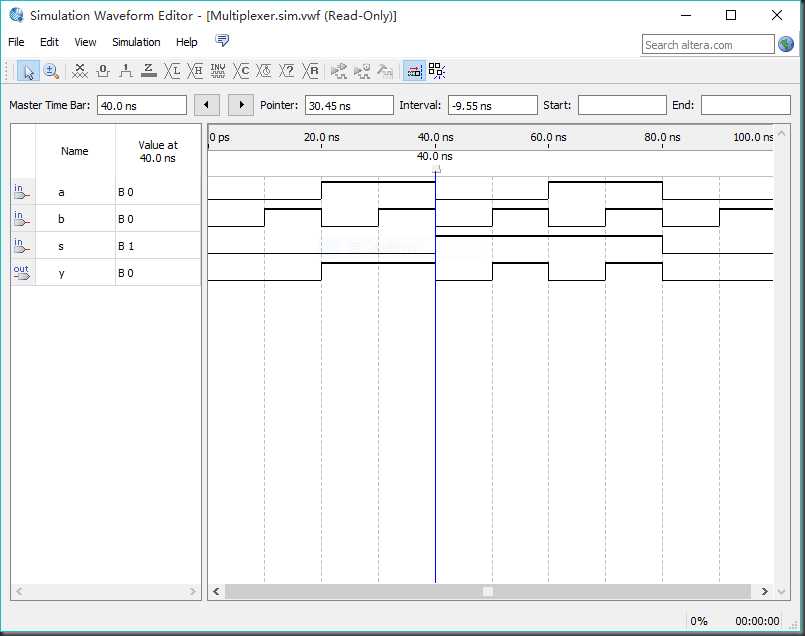Generate ModelSim testbench and script
Image resolution: width=805 pixels, height=636 pixels.
click(385, 71)
